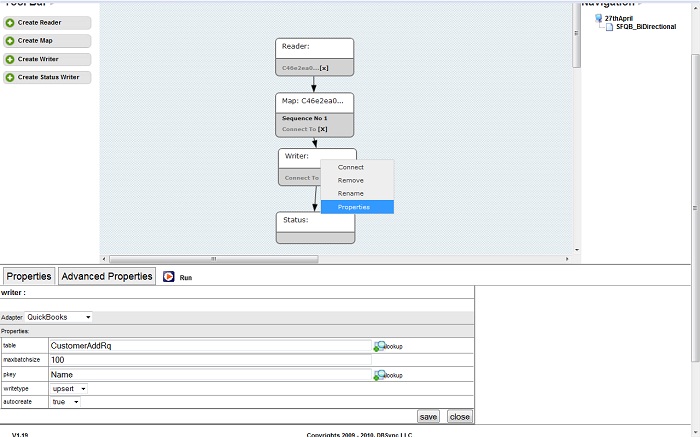The height and width of the screenshot is (437, 700).
Task: Click the maxbatchsize input field
Action: pyautogui.click(x=210, y=360)
